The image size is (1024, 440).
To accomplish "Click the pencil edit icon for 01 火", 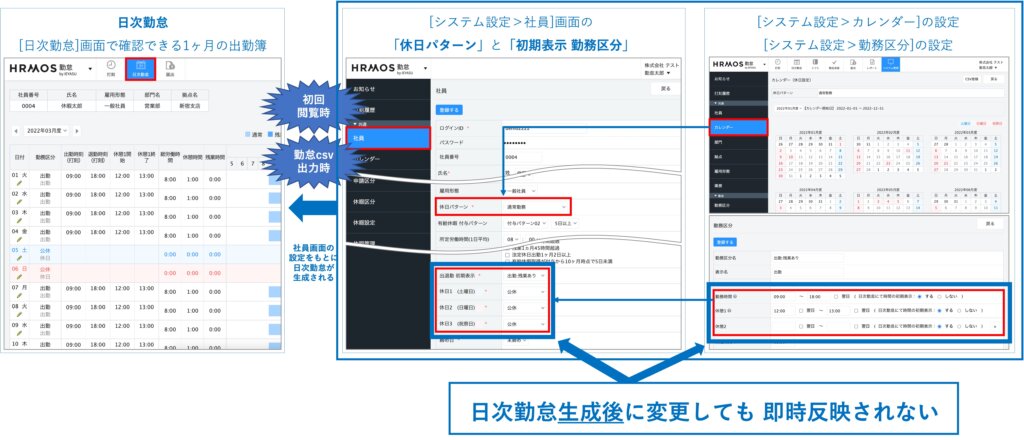I will (x=17, y=184).
